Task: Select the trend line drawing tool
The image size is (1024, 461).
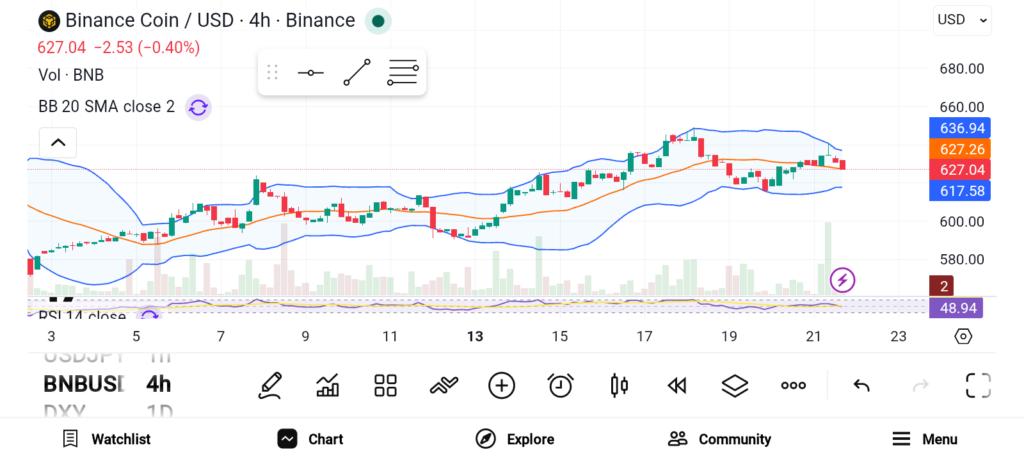Action: [357, 72]
